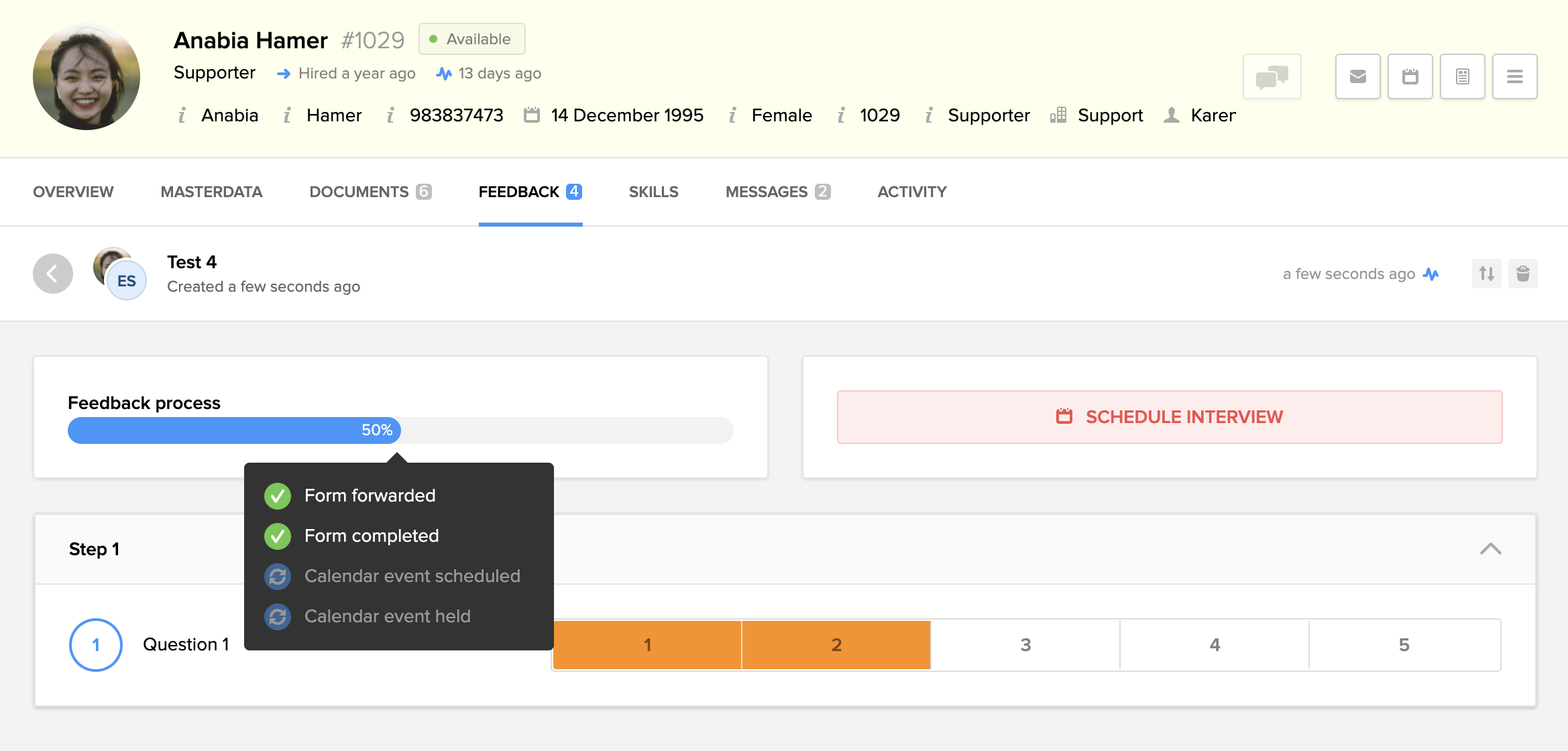1568x751 pixels.
Task: Open the Available status dropdown
Action: pyautogui.click(x=471, y=40)
